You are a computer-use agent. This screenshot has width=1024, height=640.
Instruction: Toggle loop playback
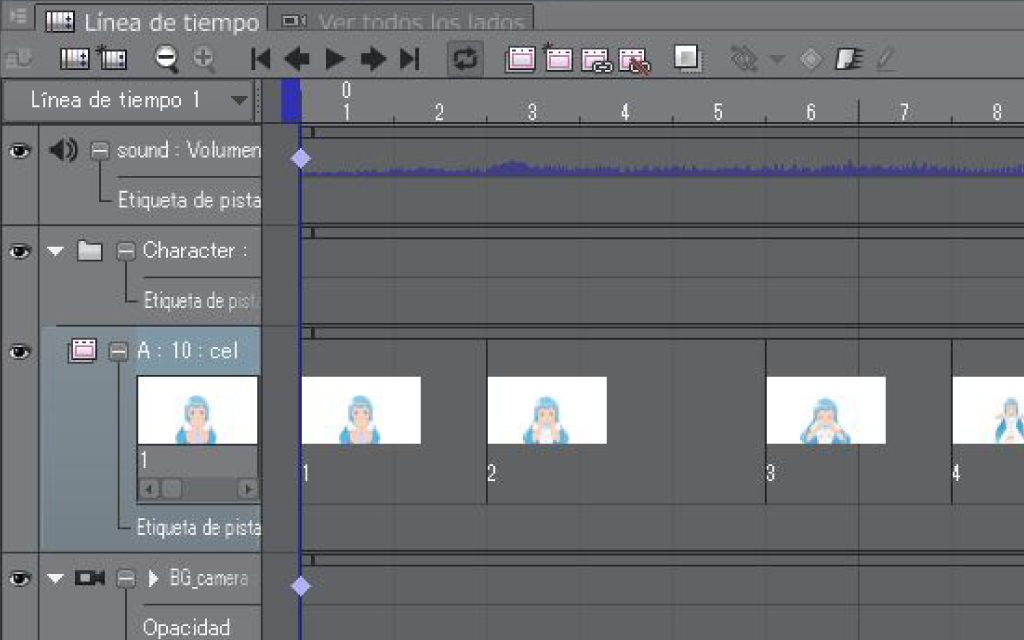click(465, 59)
